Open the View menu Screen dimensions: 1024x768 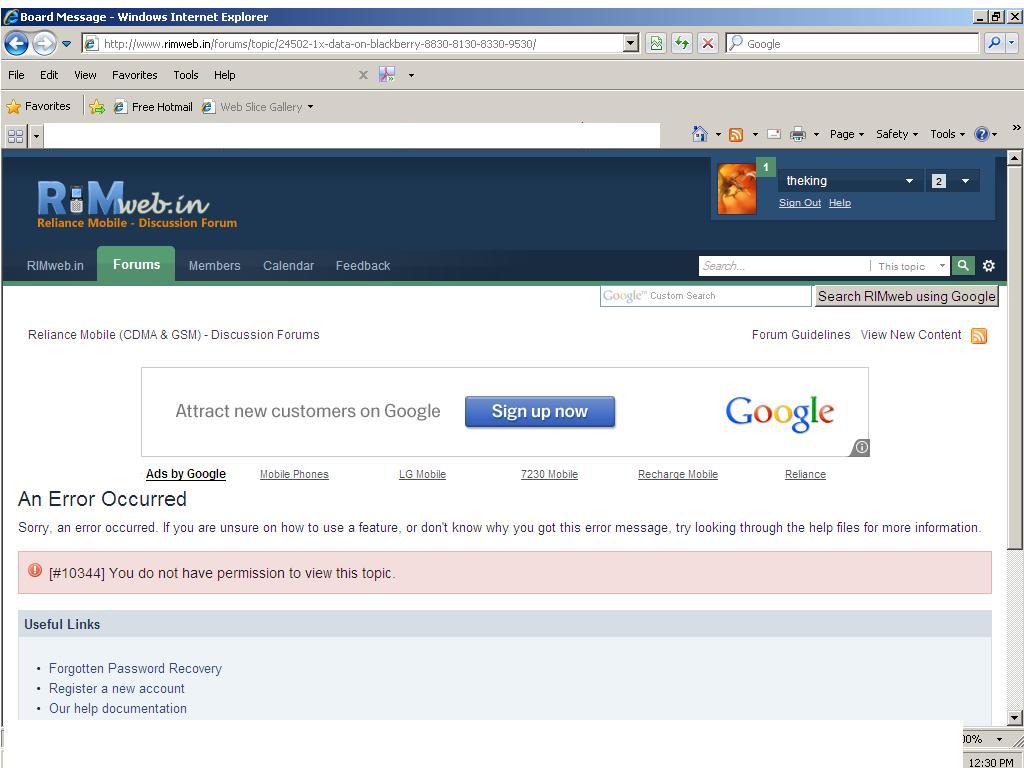[x=85, y=75]
